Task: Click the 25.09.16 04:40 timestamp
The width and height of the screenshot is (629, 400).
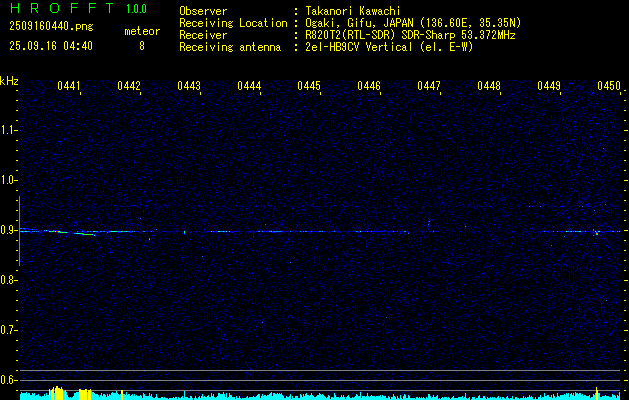Action: pyautogui.click(x=52, y=46)
